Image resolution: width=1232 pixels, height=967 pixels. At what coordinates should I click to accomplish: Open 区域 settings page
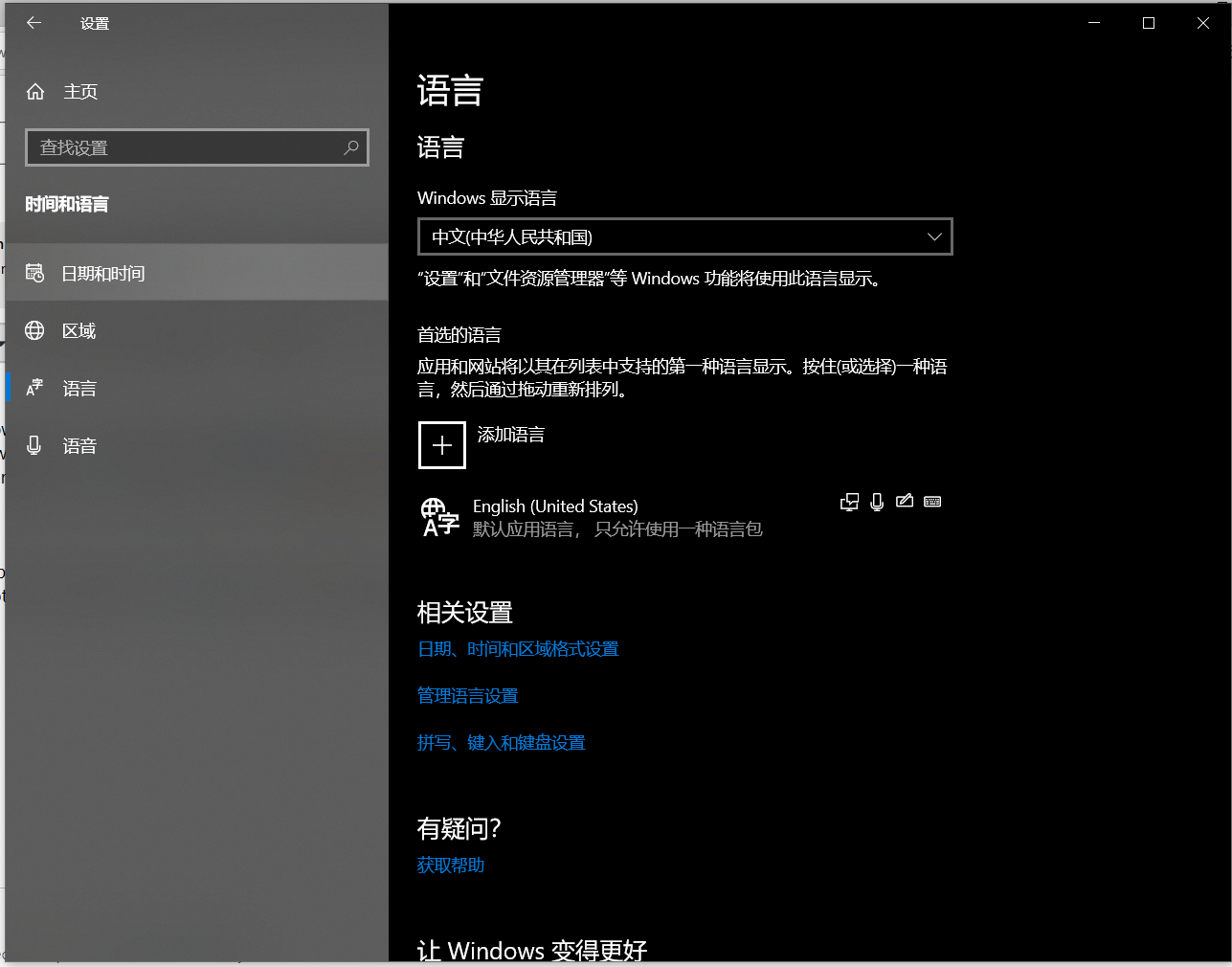[x=197, y=330]
